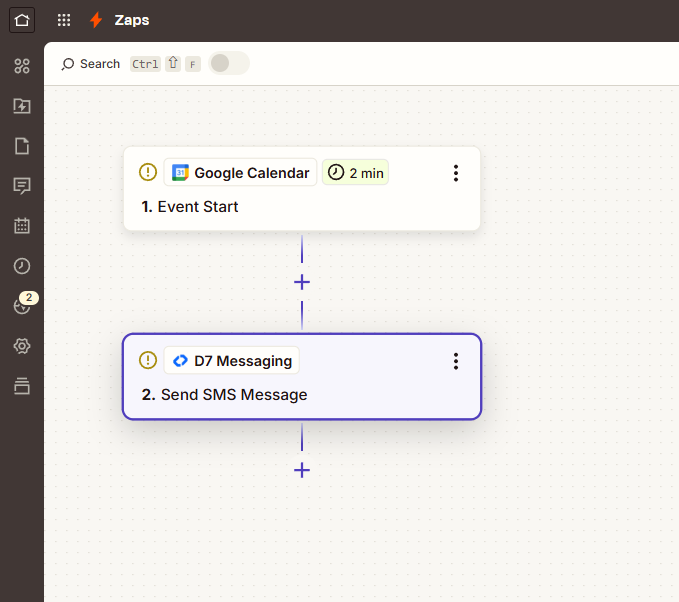Select the 2. Send SMS Message text
Screen dimensions: 679x602
click(x=224, y=395)
